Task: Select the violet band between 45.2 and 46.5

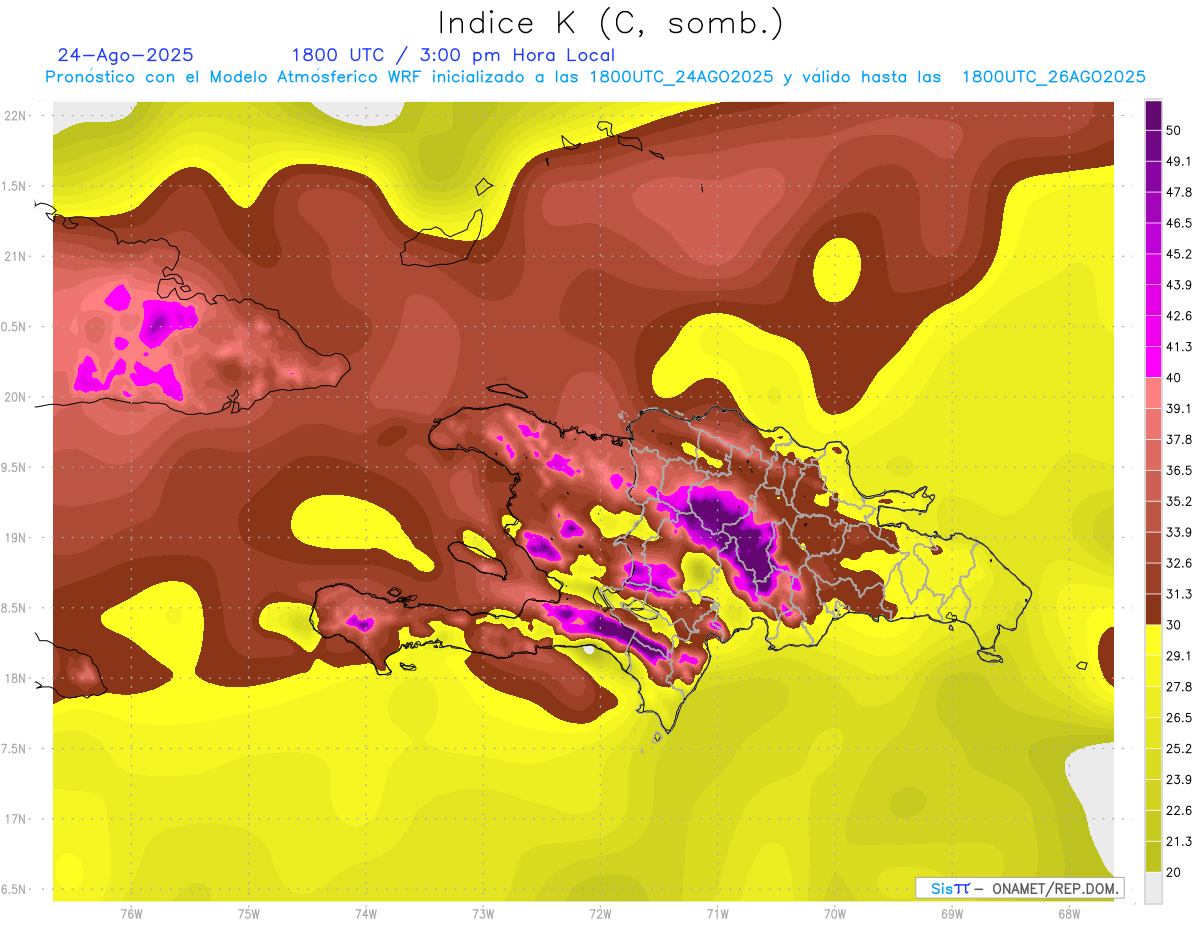Action: tap(1153, 238)
